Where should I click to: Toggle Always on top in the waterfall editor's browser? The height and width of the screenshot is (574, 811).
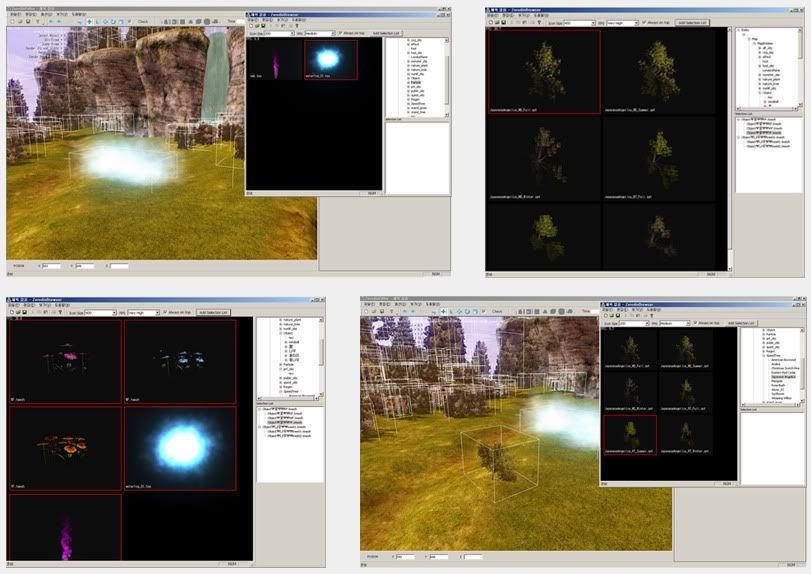[352, 33]
